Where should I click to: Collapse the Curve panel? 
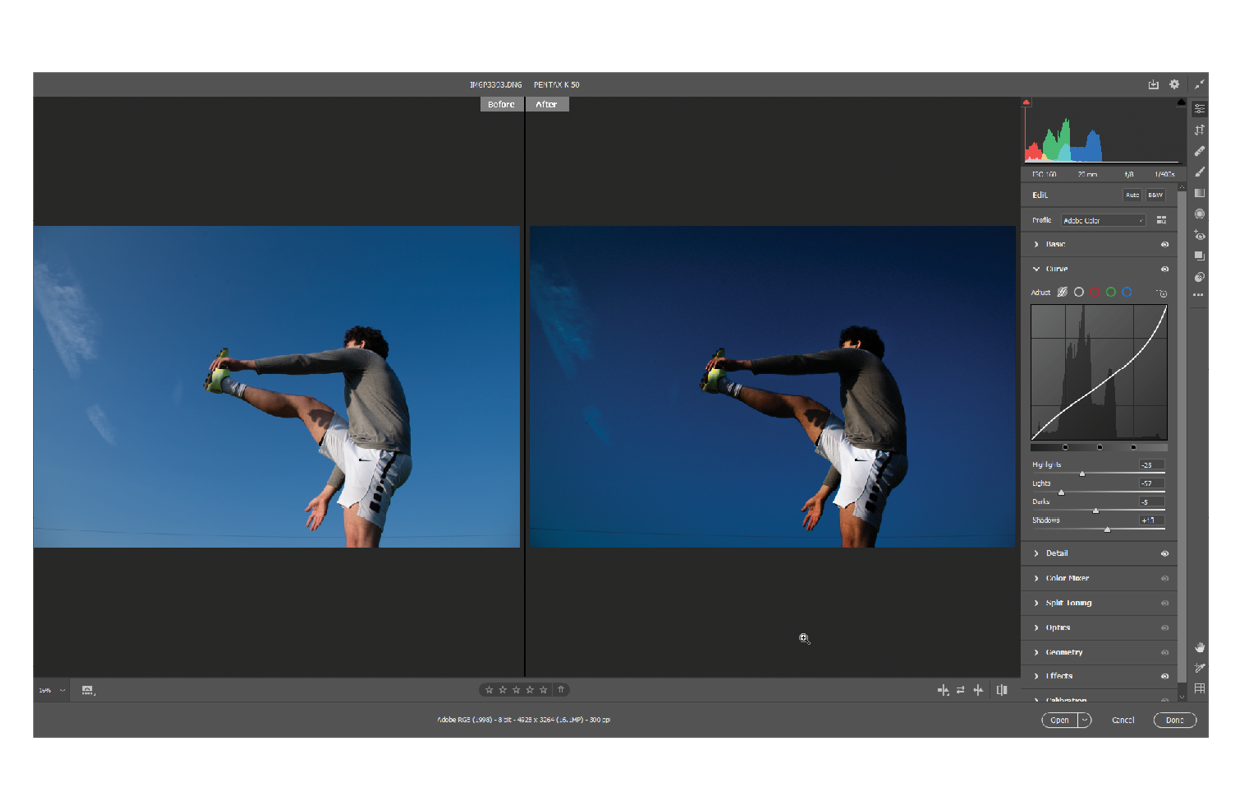pos(1036,269)
